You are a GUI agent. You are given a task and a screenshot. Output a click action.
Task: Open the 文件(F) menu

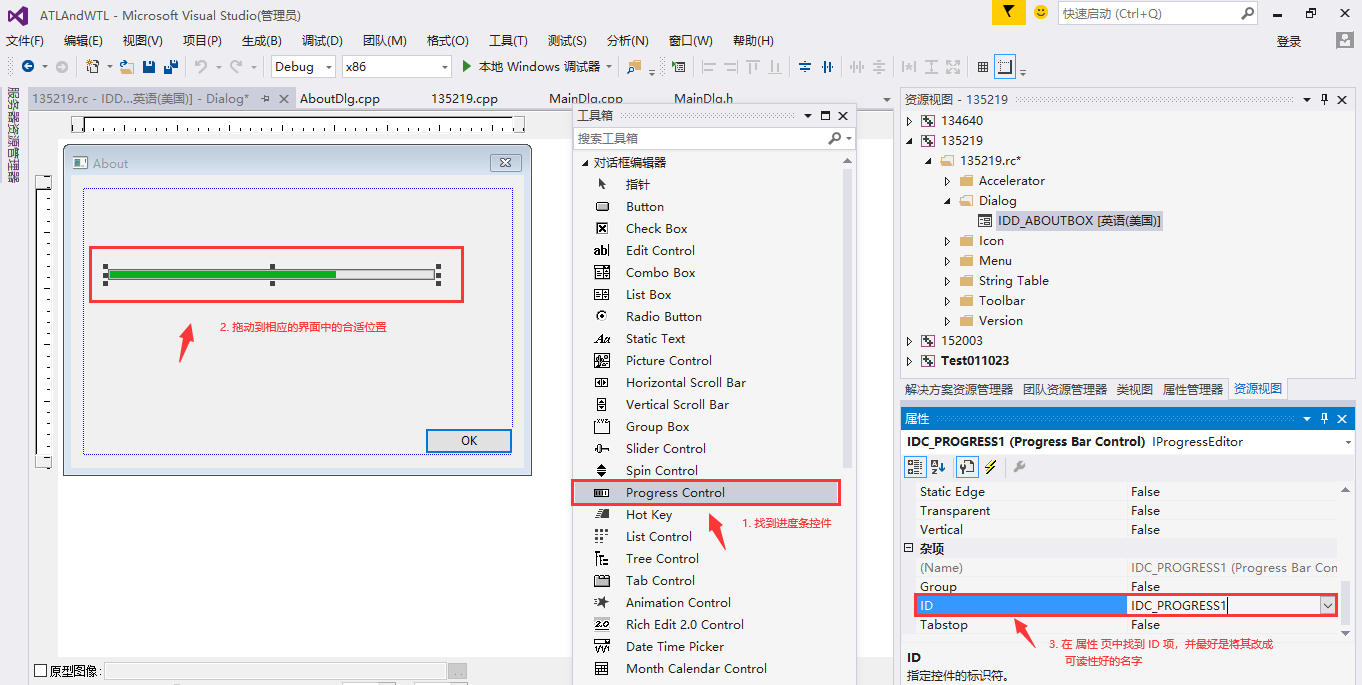click(x=25, y=41)
